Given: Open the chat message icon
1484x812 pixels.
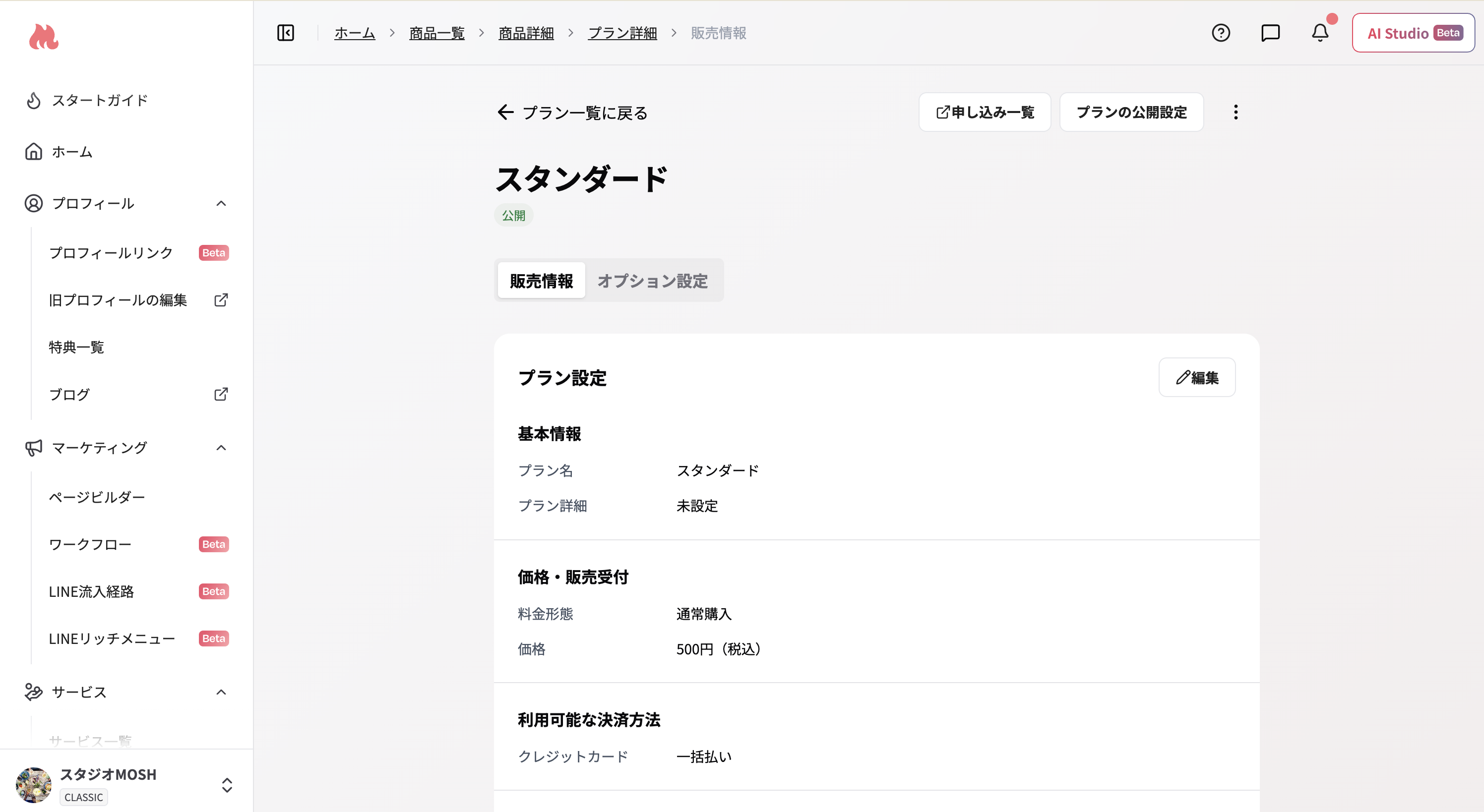Looking at the screenshot, I should [1270, 33].
